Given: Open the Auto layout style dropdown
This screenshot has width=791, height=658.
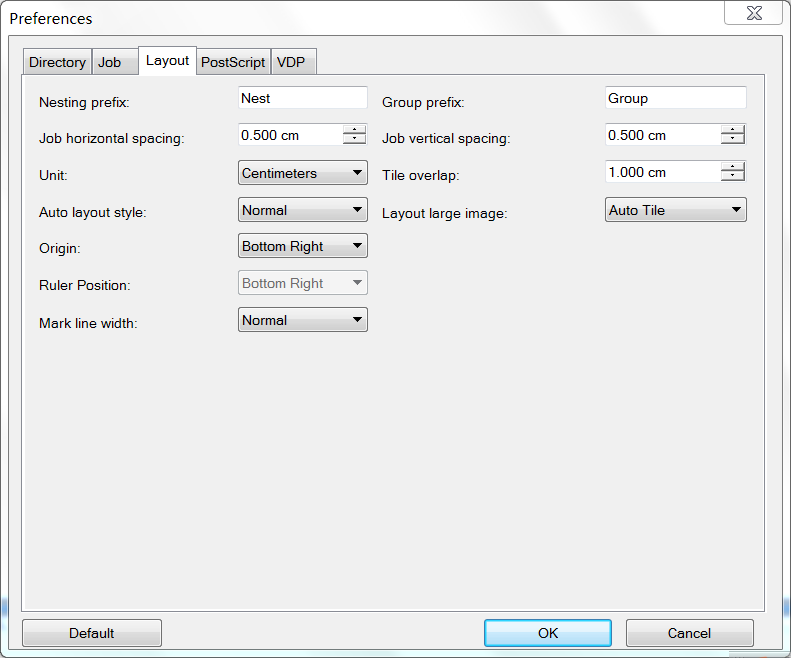Looking at the screenshot, I should [303, 209].
